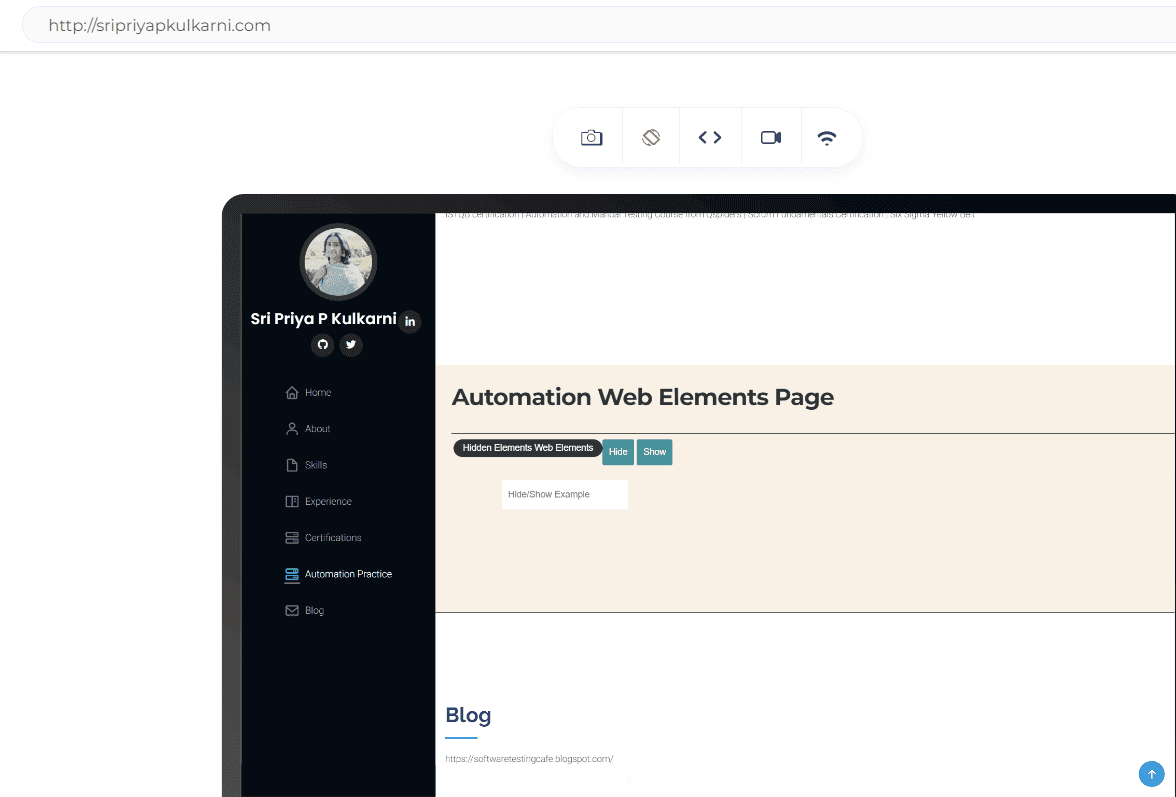Viewport: 1176px width, 797px height.
Task: Rotate the device with the rotate icon
Action: (651, 138)
